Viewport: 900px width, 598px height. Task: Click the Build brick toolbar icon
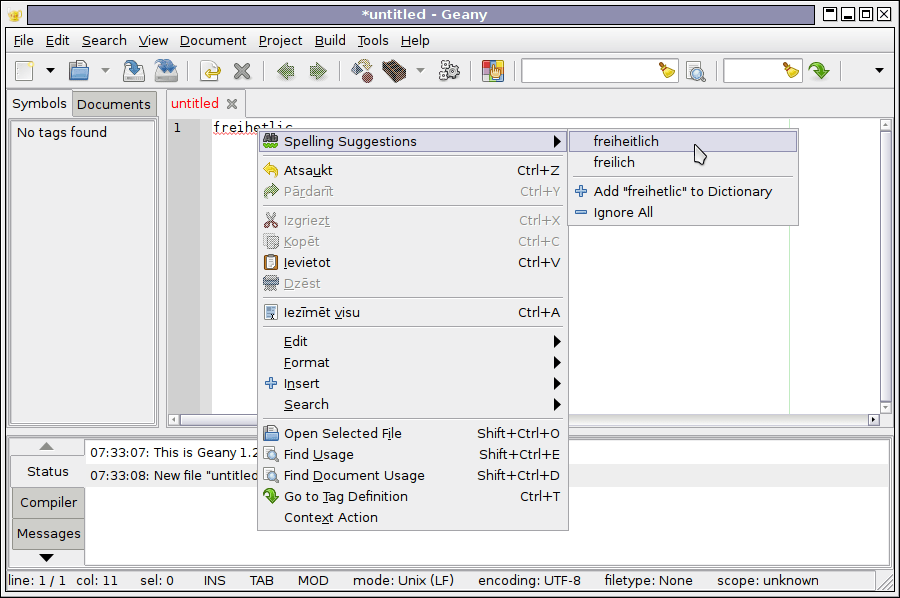point(394,71)
